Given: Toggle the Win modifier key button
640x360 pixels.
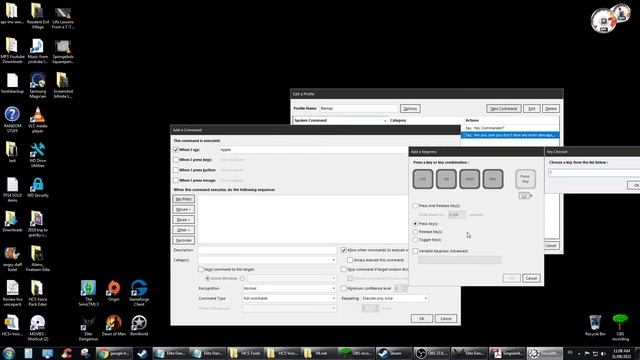Looking at the screenshot, I should click(x=493, y=179).
